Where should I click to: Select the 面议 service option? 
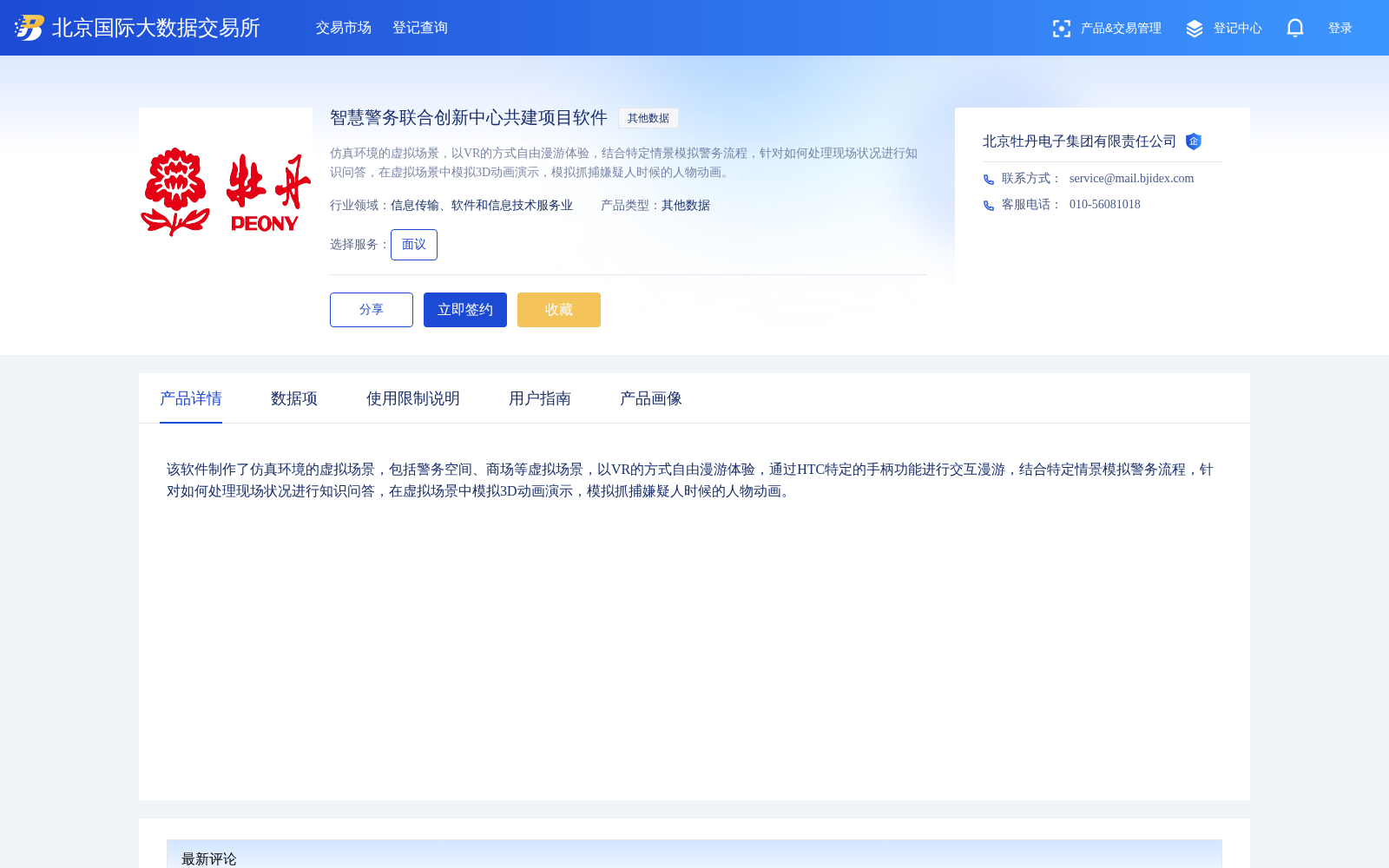[x=414, y=245]
